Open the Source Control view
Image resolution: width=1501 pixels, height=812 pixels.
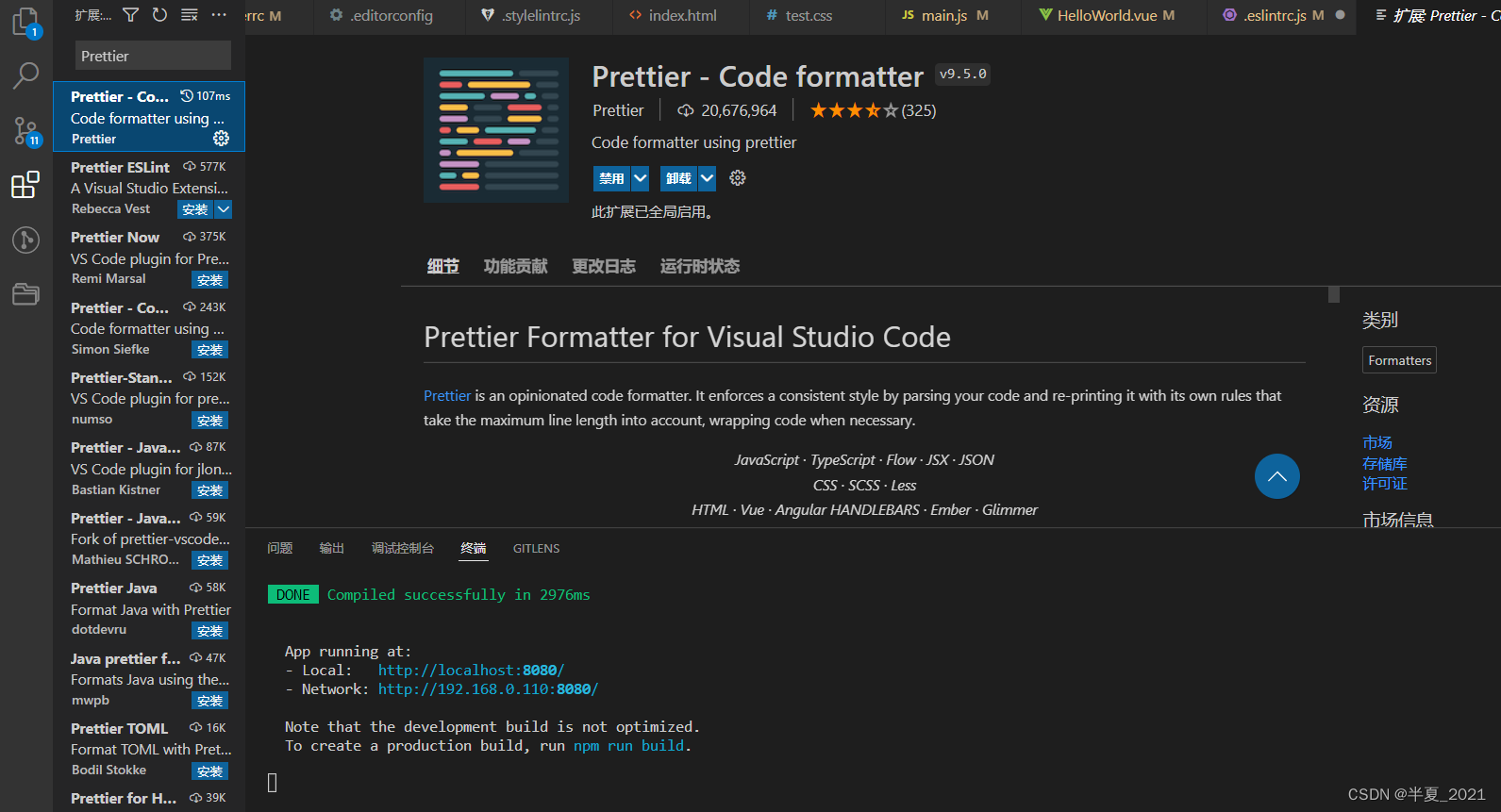pyautogui.click(x=25, y=131)
